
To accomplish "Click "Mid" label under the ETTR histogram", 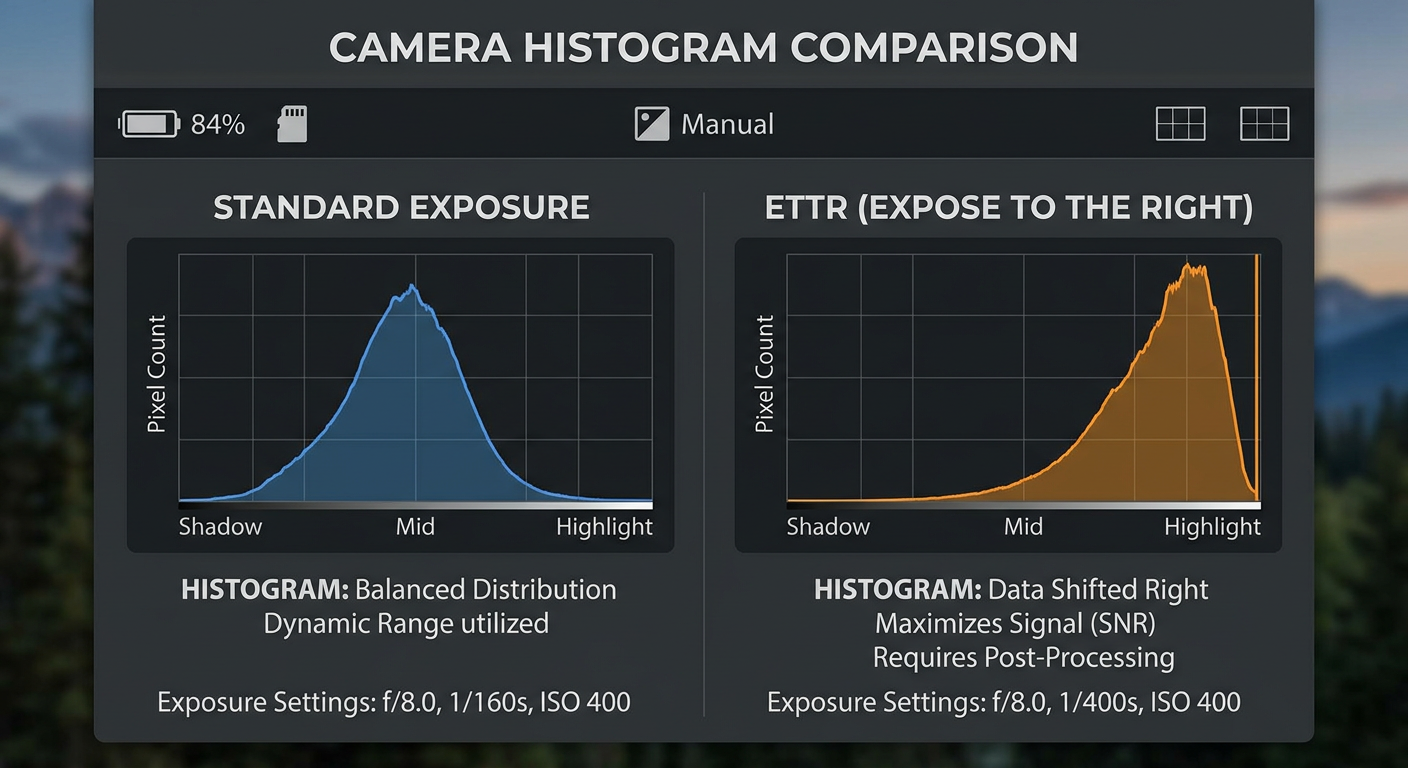I will (1023, 527).
